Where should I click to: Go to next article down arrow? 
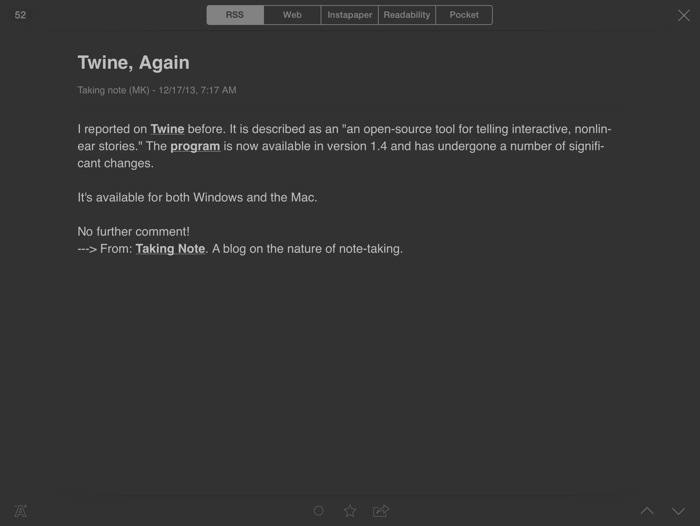point(678,511)
